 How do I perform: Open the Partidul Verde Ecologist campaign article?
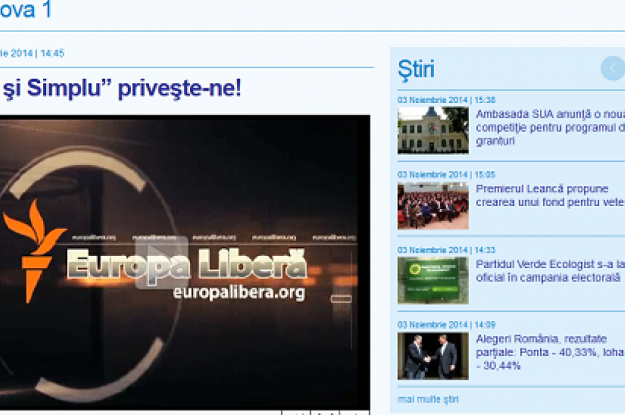coord(550,271)
